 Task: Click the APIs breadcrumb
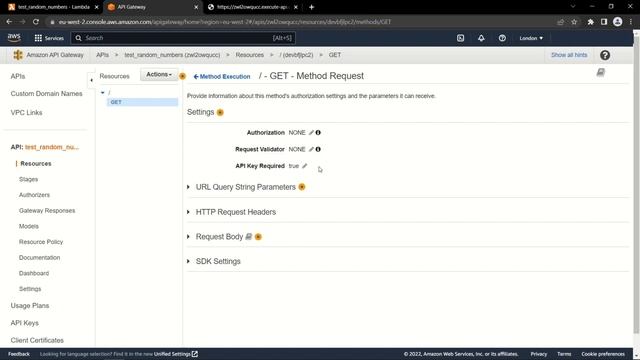pos(102,55)
